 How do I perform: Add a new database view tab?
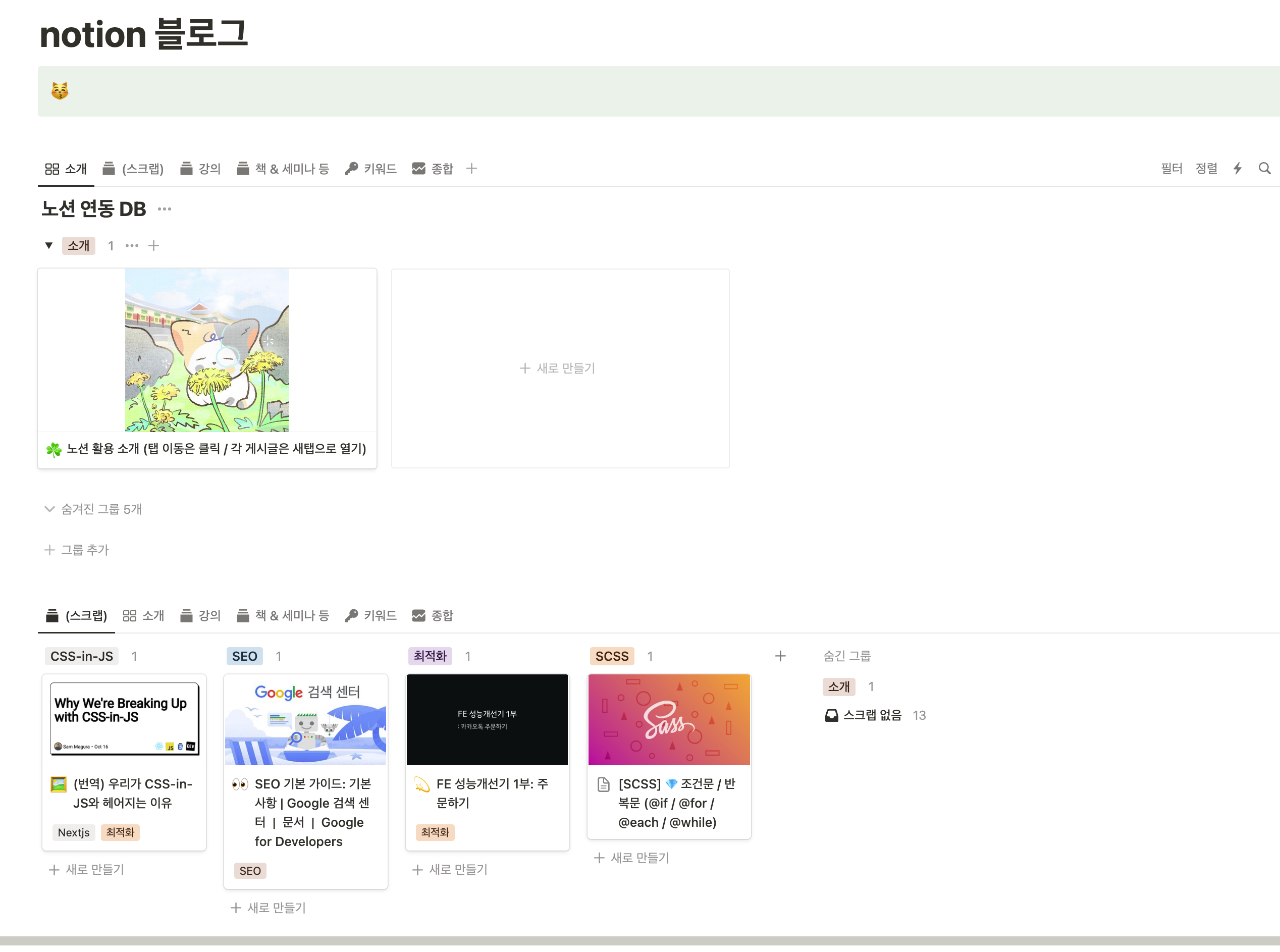click(471, 168)
